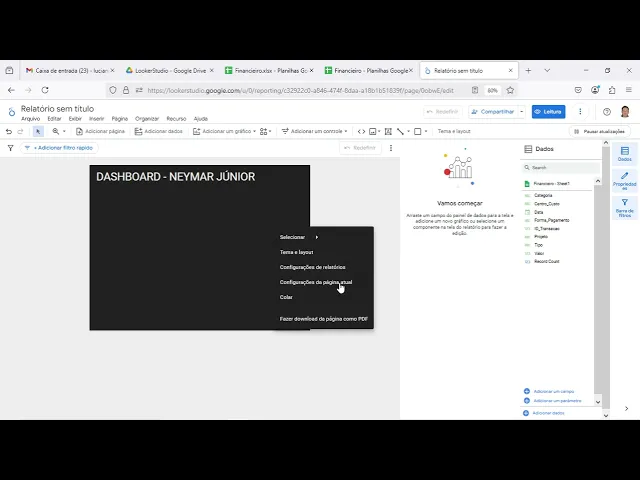Viewport: 640px width, 480px height.
Task: Click the embed URL code icon
Action: (x=361, y=131)
